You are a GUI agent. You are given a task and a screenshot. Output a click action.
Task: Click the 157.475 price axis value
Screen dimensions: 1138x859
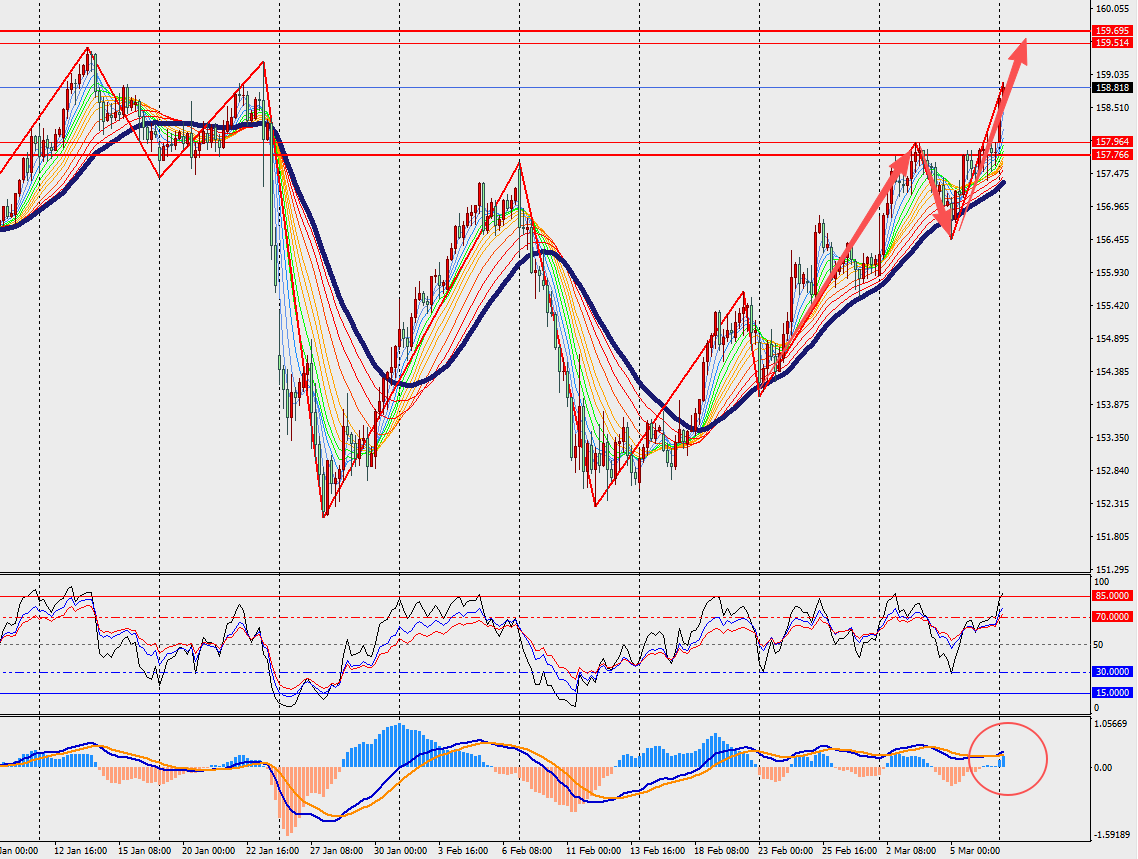pyautogui.click(x=1113, y=173)
